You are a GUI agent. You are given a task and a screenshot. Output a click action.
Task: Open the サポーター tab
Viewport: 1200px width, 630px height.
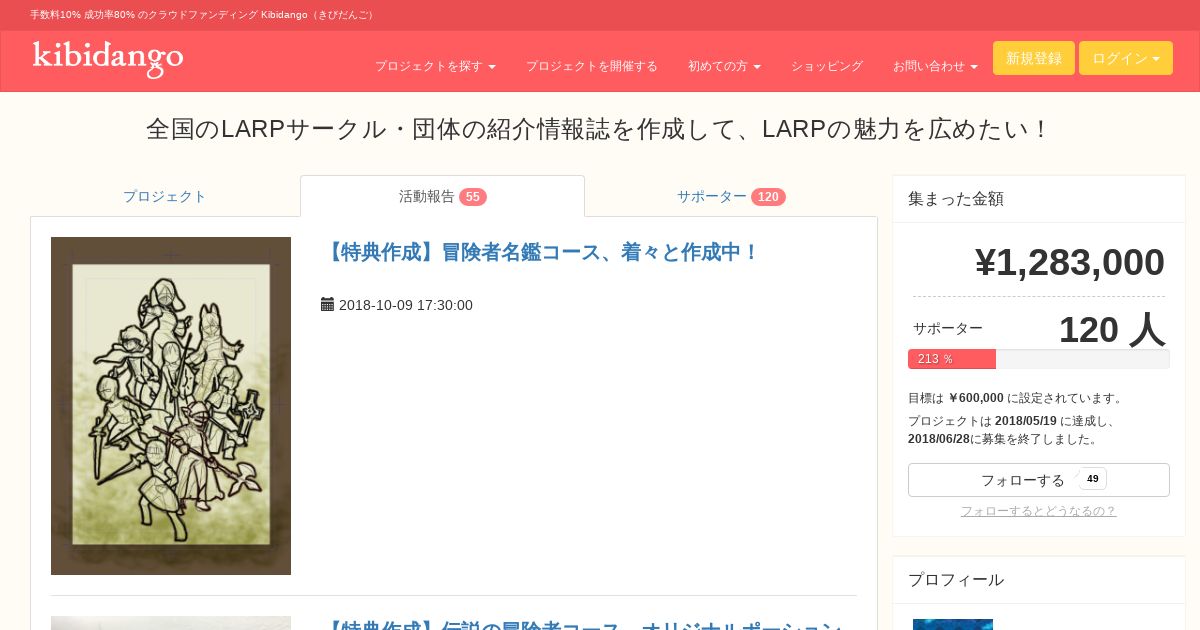[731, 196]
